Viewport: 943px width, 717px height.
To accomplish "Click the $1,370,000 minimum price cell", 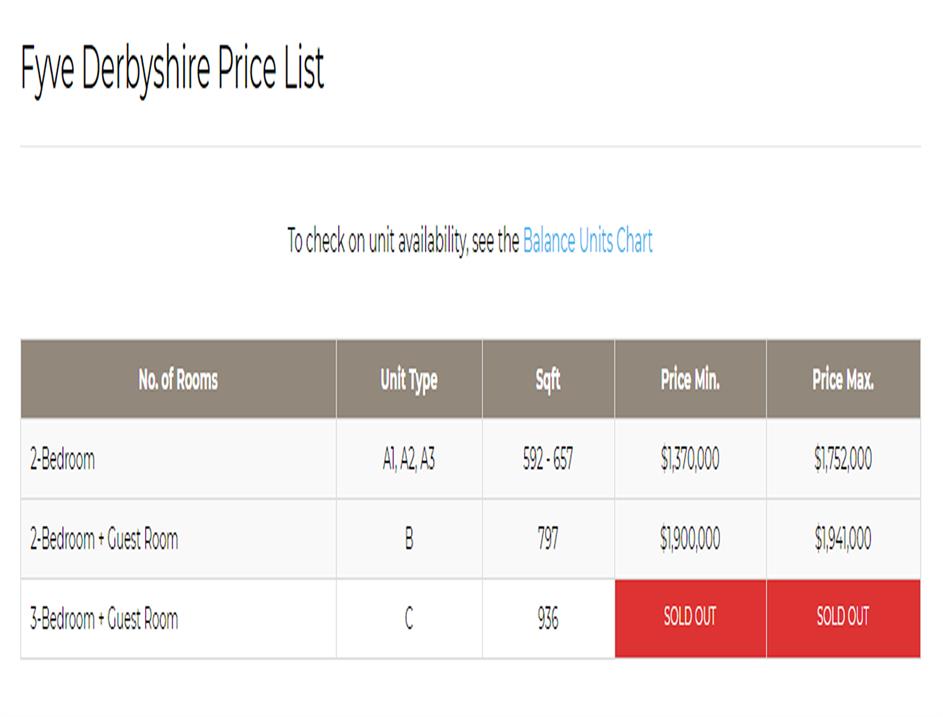I will pyautogui.click(x=690, y=459).
